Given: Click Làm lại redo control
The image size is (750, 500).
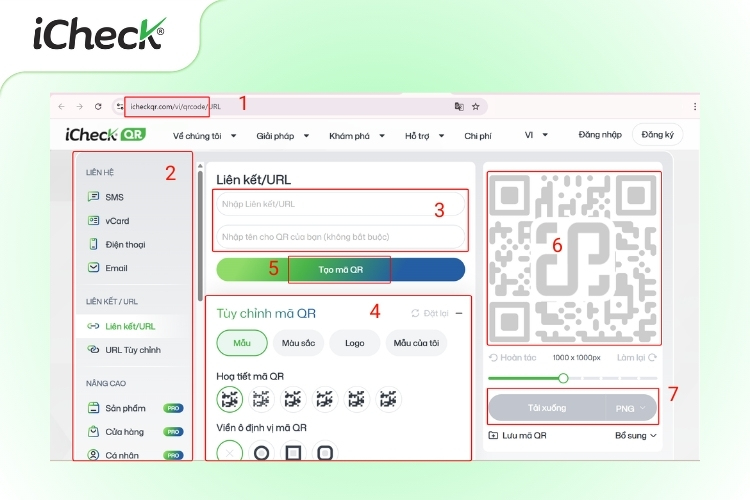Looking at the screenshot, I should point(637,357).
